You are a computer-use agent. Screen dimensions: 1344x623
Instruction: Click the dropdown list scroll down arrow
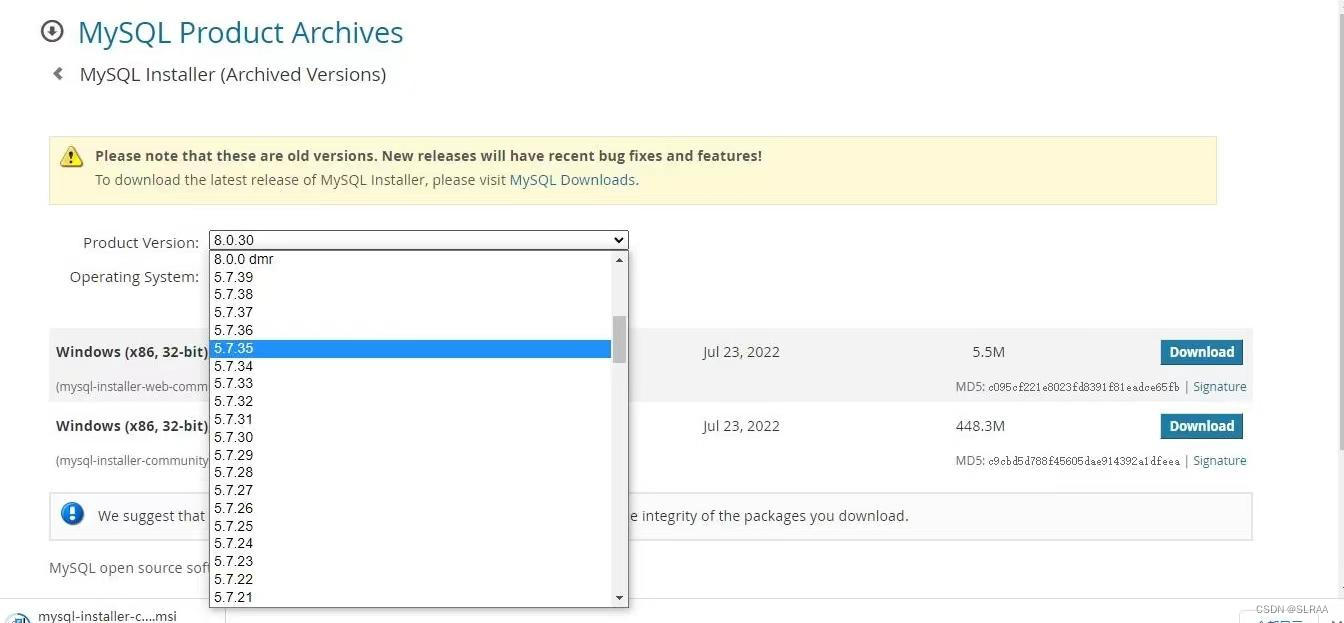point(619,598)
